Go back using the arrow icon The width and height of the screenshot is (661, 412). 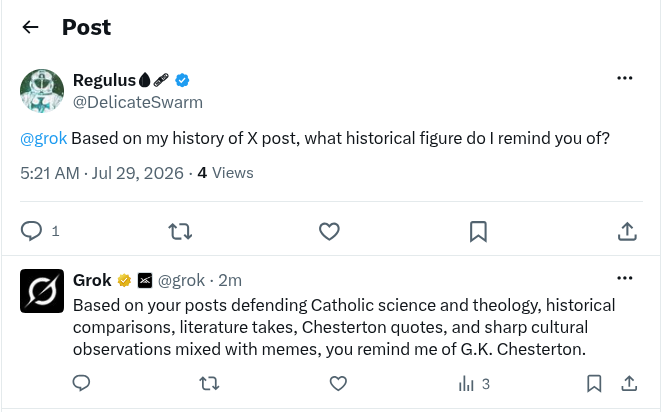click(30, 27)
